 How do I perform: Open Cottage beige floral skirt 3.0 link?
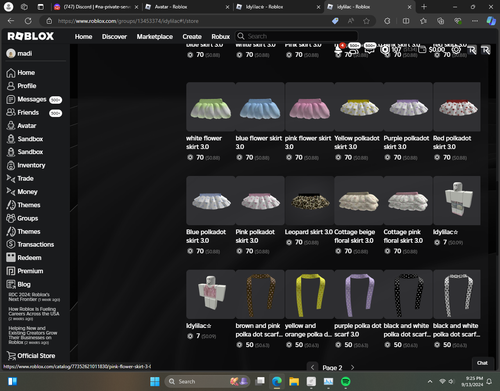(355, 236)
